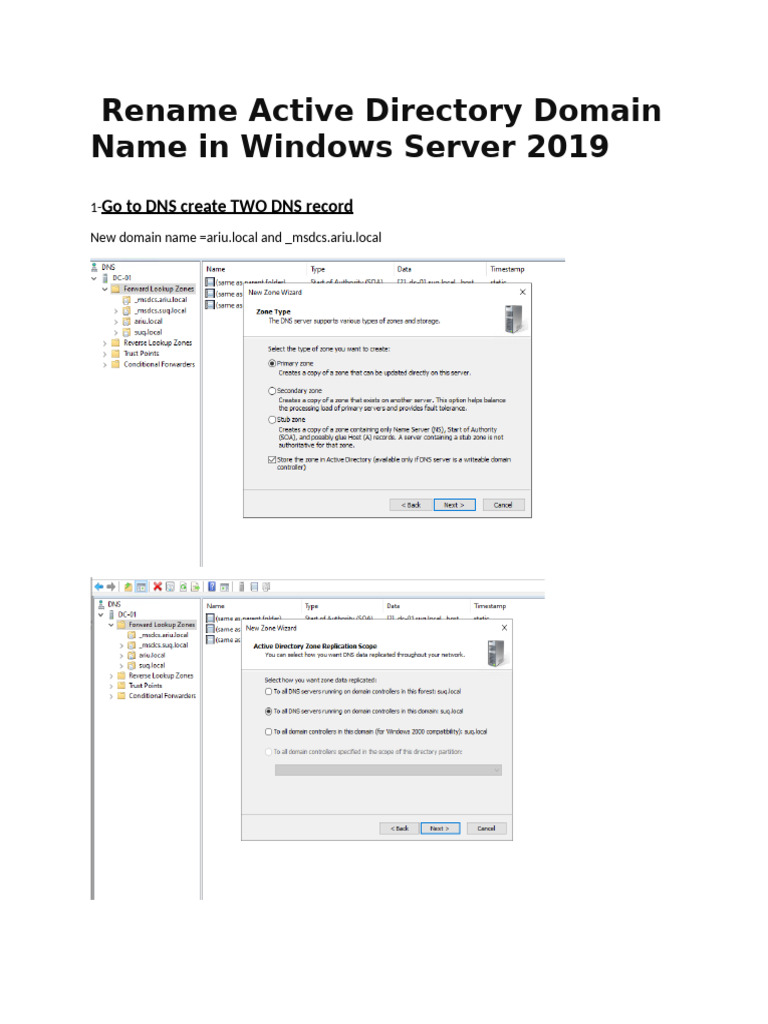Click Back in the Zone Type wizard
Viewport: 768px width, 1024px height.
pos(411,505)
